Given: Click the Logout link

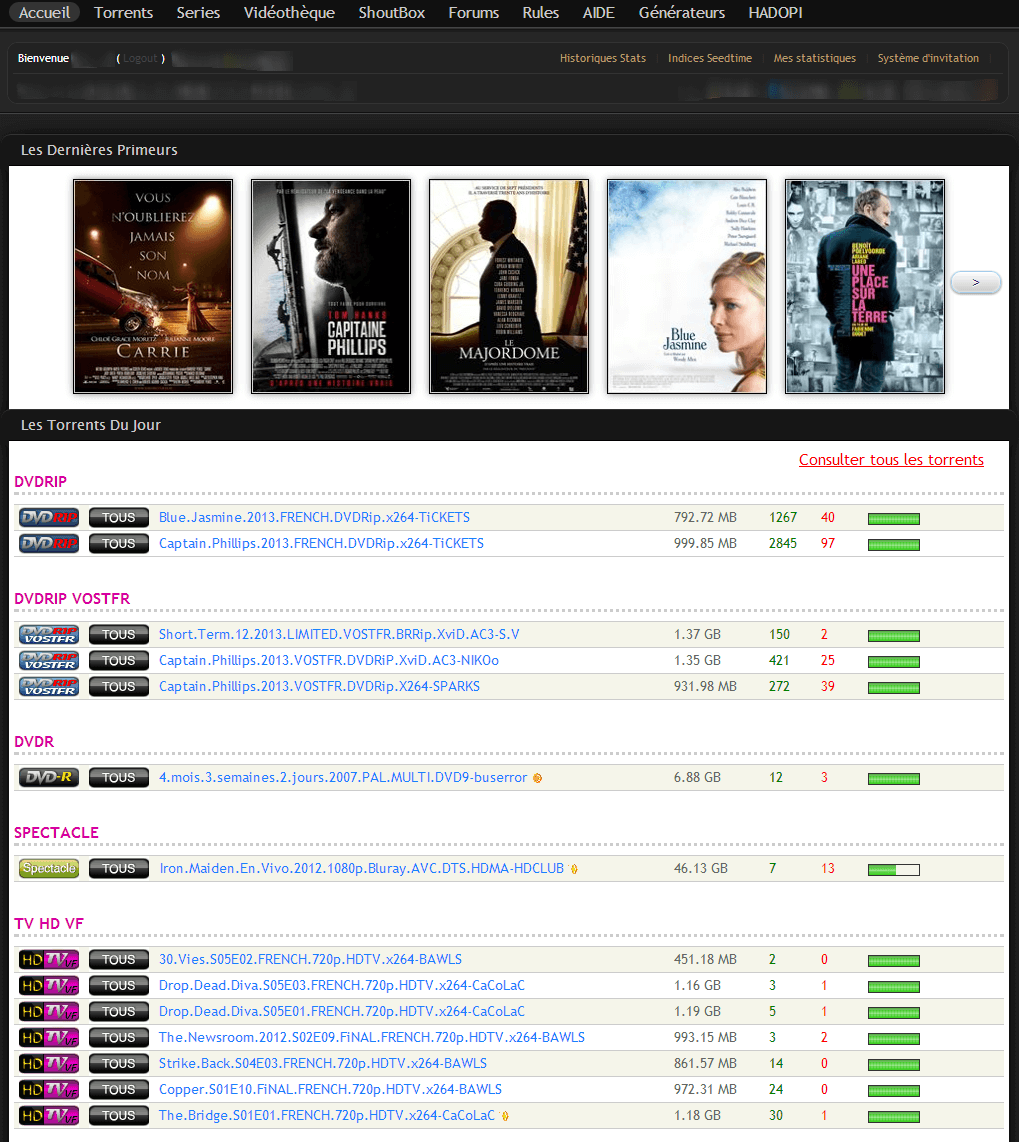Looking at the screenshot, I should click(140, 58).
